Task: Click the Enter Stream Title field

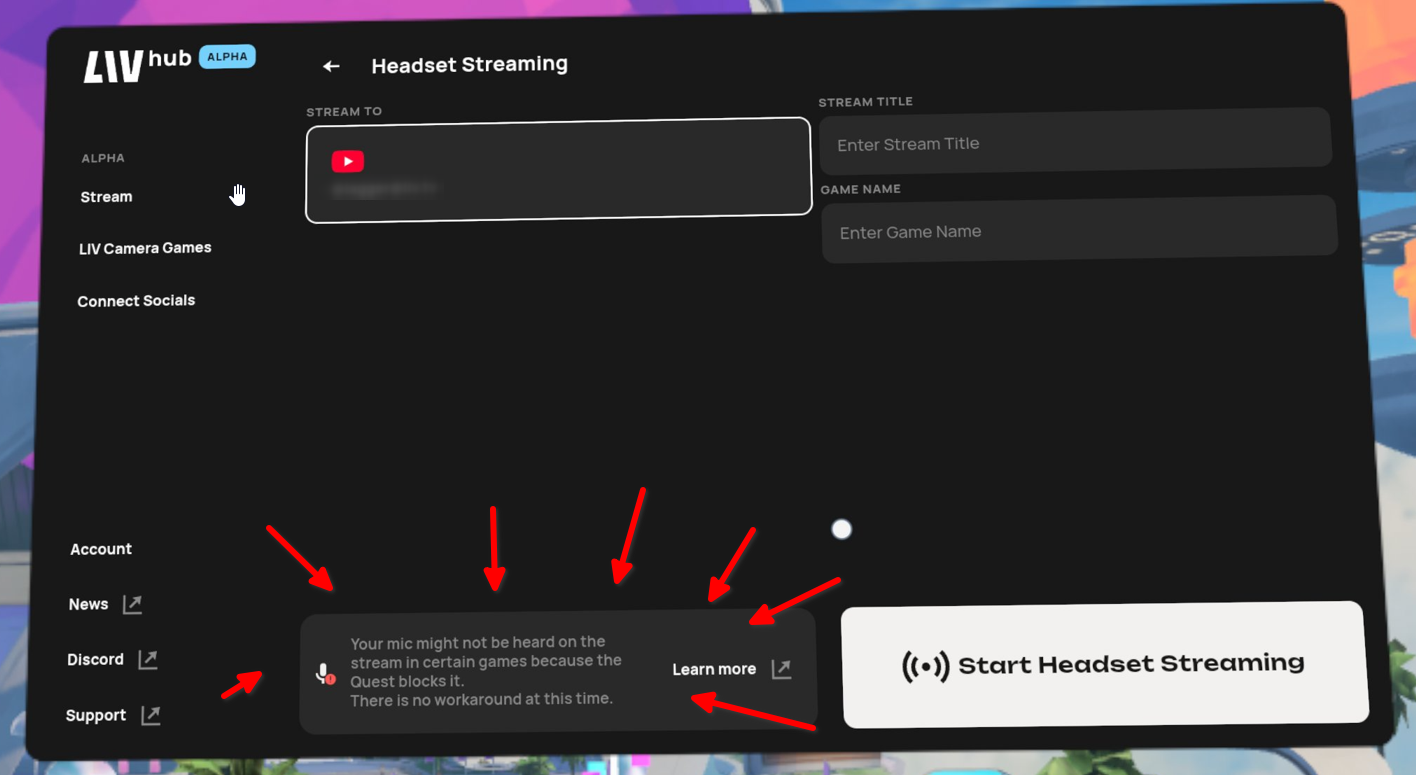Action: [1074, 144]
